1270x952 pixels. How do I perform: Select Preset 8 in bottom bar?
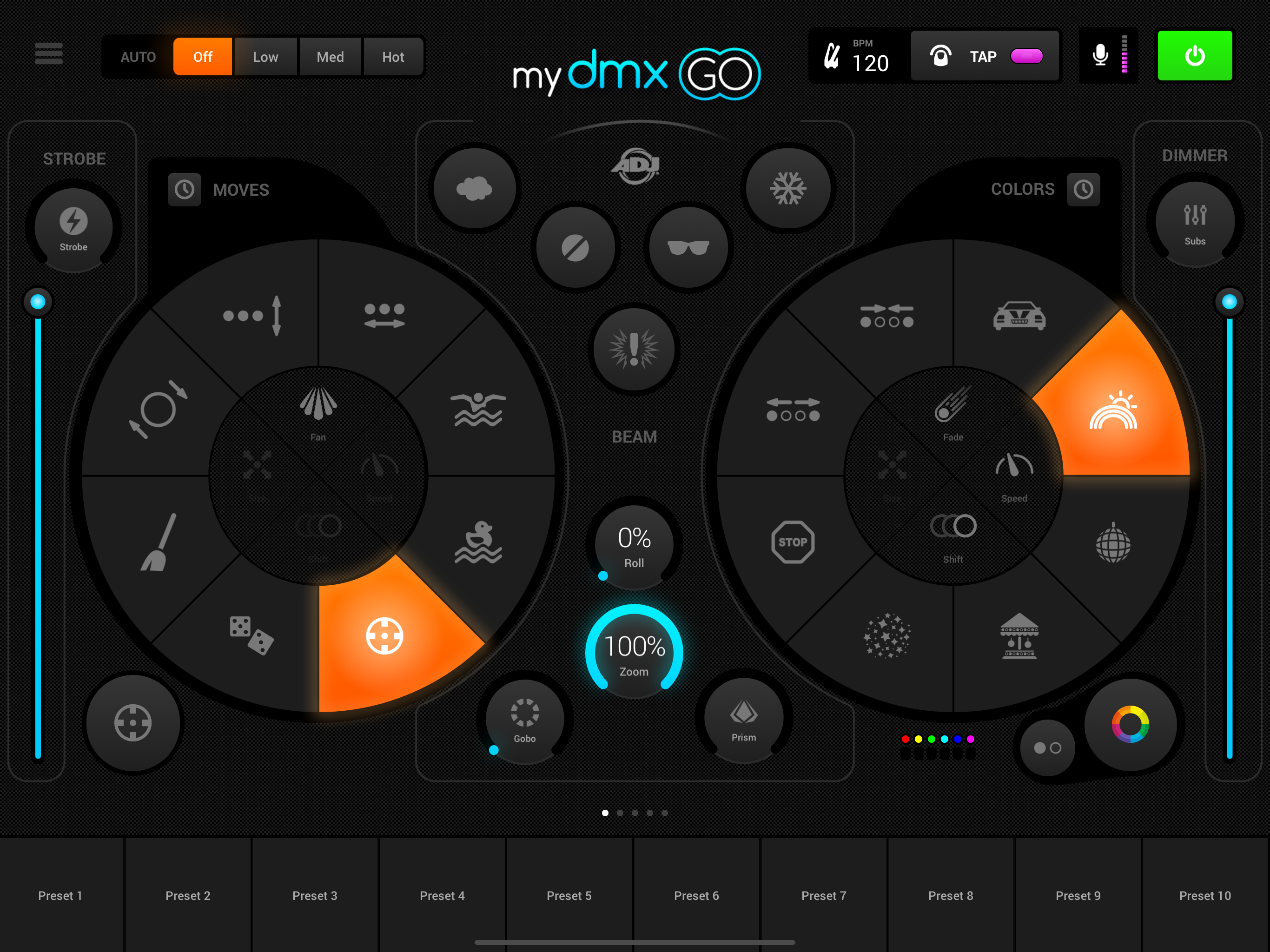[951, 894]
